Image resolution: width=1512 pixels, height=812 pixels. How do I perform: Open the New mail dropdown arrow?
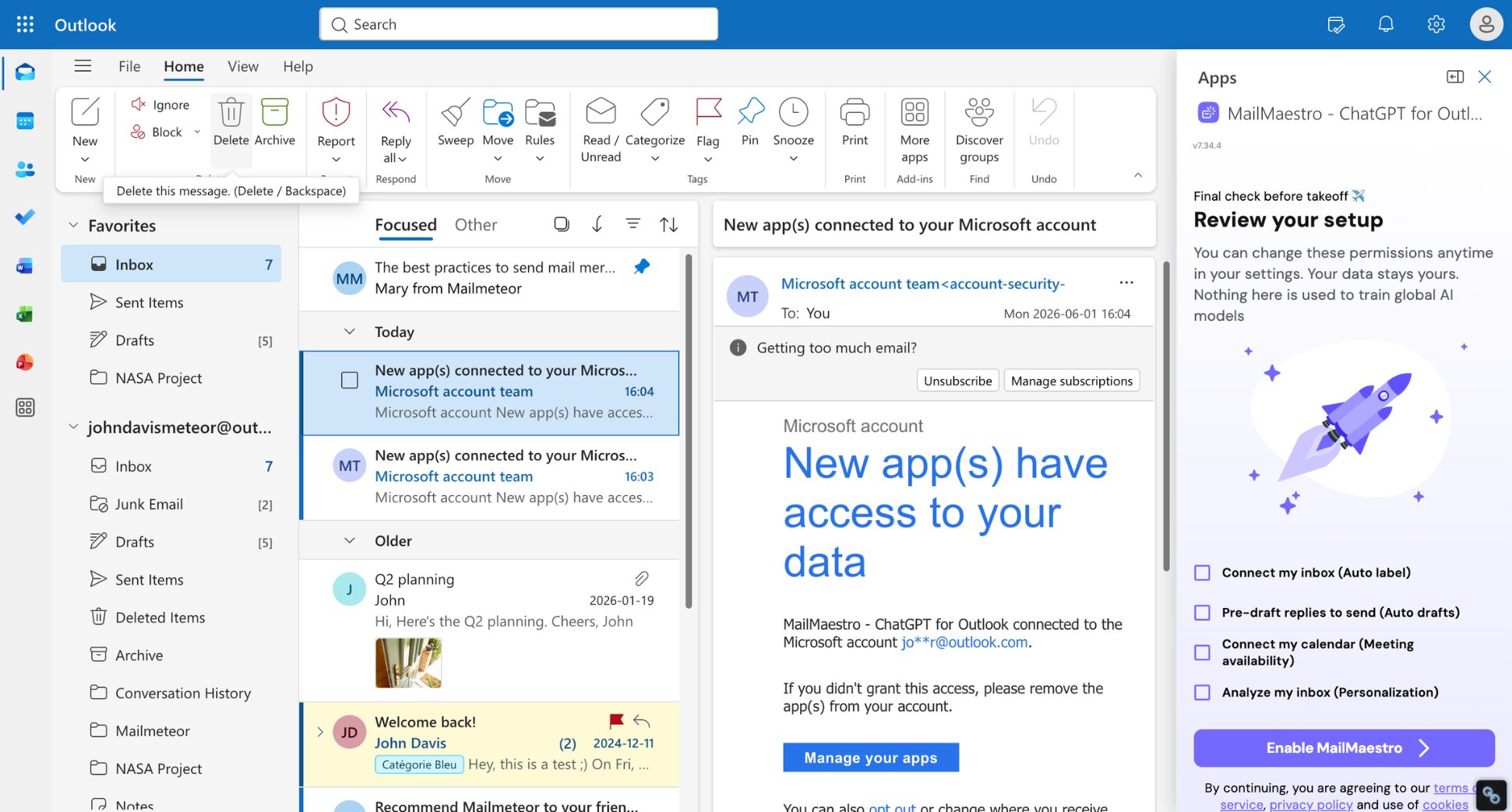[85, 160]
